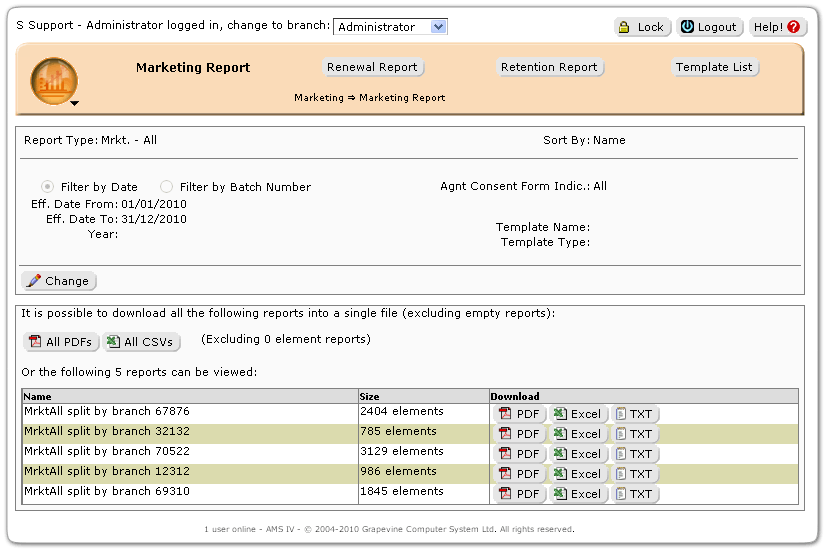Switch to the Retention Report tab
The width and height of the screenshot is (829, 554).
549,67
